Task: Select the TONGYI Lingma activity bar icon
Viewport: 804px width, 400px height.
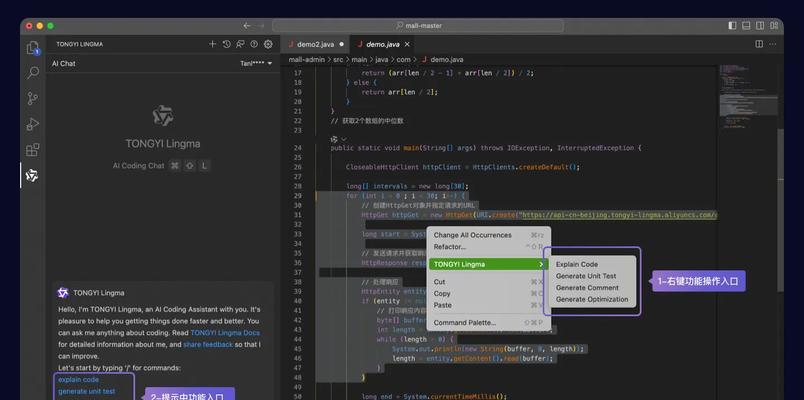Action: point(32,175)
